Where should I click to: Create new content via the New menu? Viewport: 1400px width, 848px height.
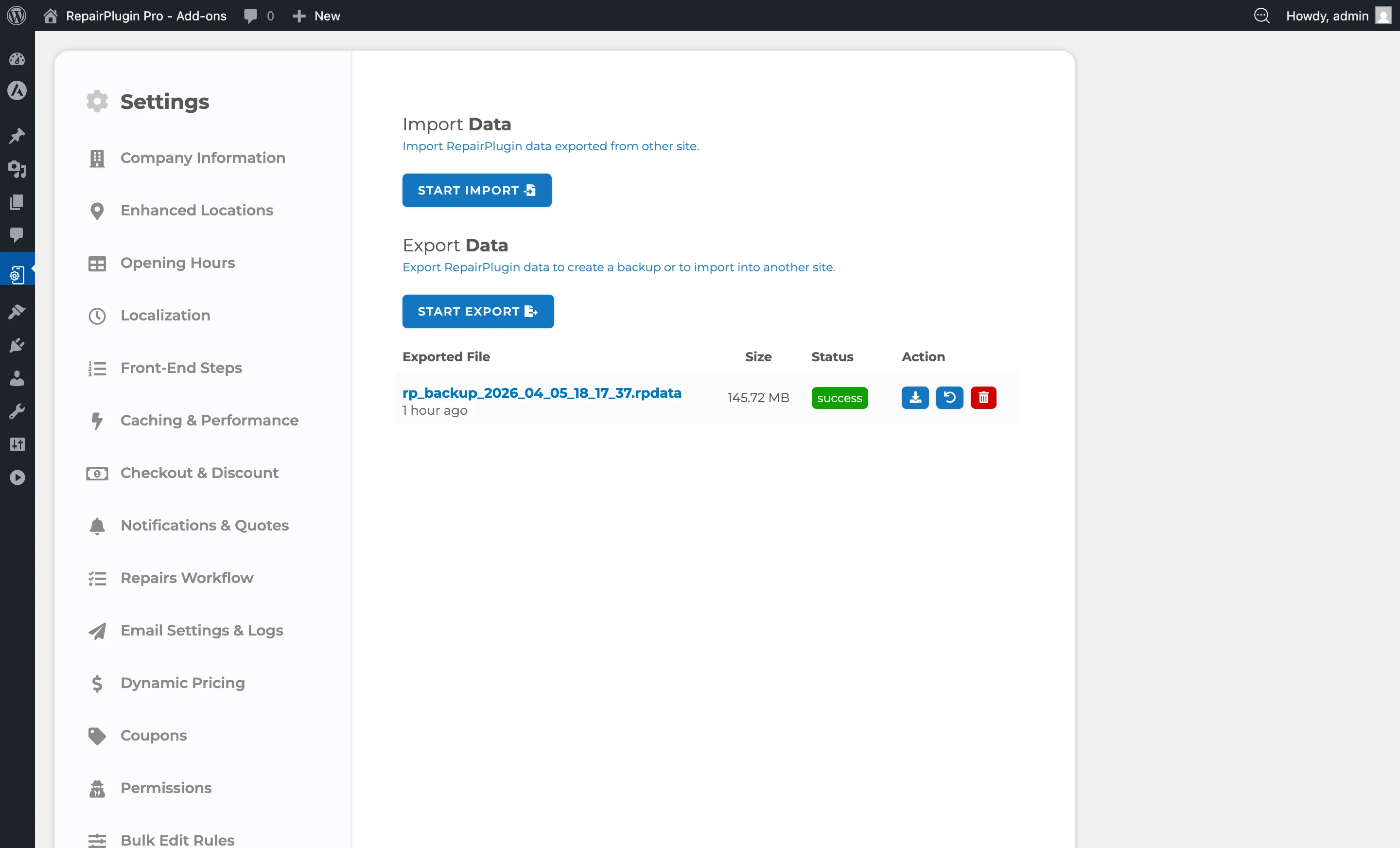click(x=316, y=16)
